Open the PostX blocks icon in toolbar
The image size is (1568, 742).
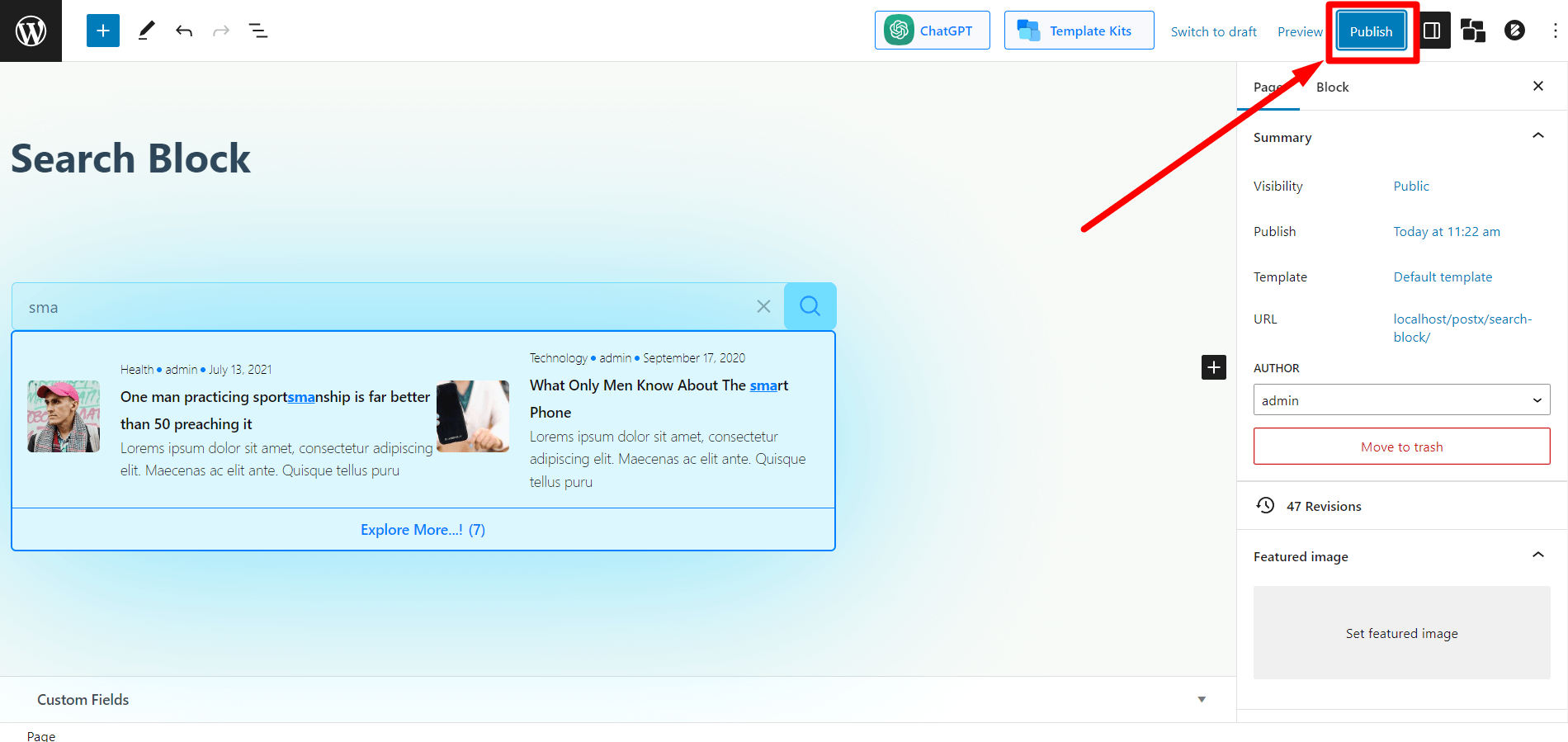[1473, 31]
